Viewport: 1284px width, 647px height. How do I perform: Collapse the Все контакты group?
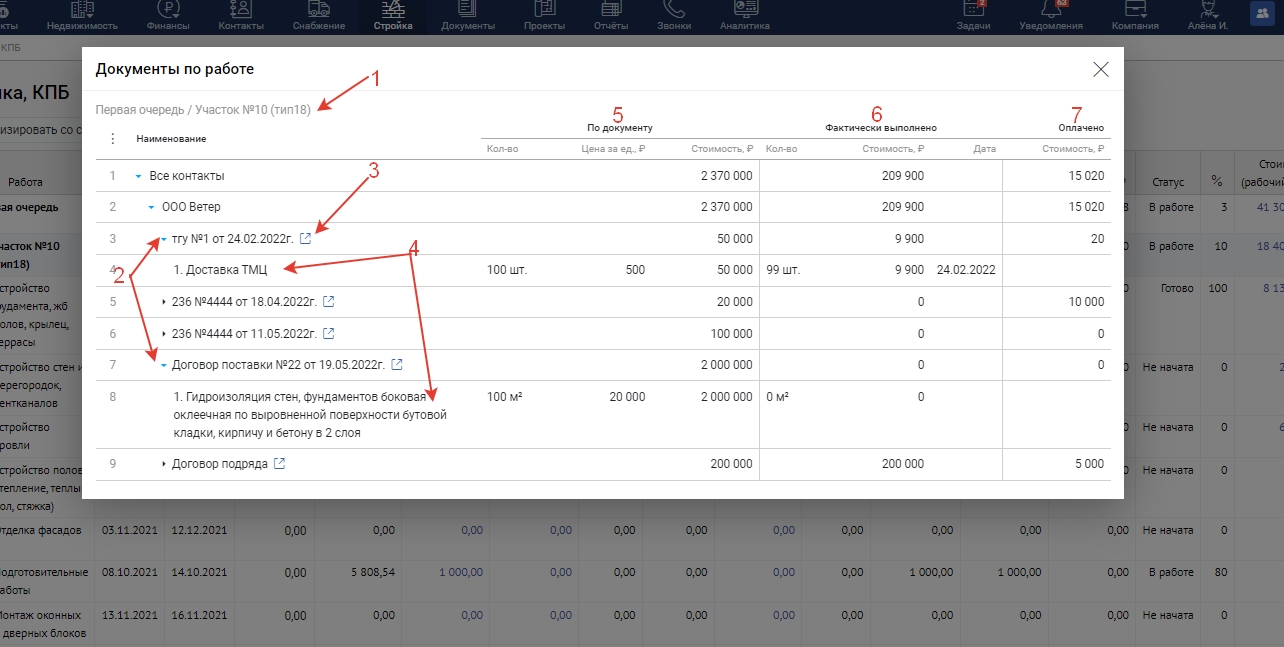click(x=139, y=176)
